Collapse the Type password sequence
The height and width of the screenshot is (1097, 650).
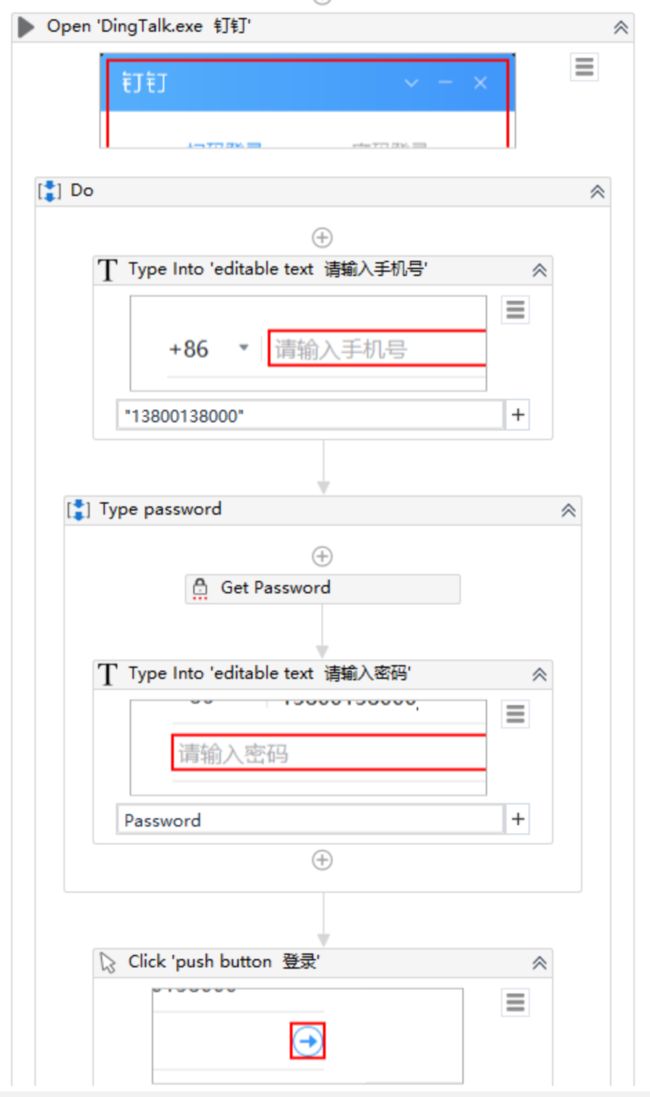(568, 510)
